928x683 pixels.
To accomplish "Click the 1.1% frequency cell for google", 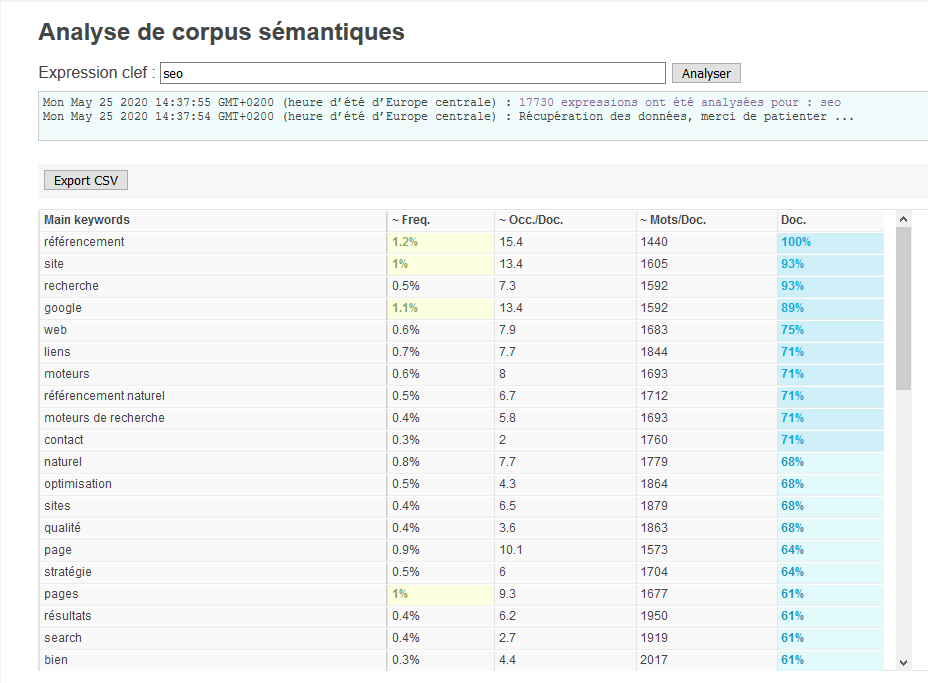I will [x=440, y=308].
